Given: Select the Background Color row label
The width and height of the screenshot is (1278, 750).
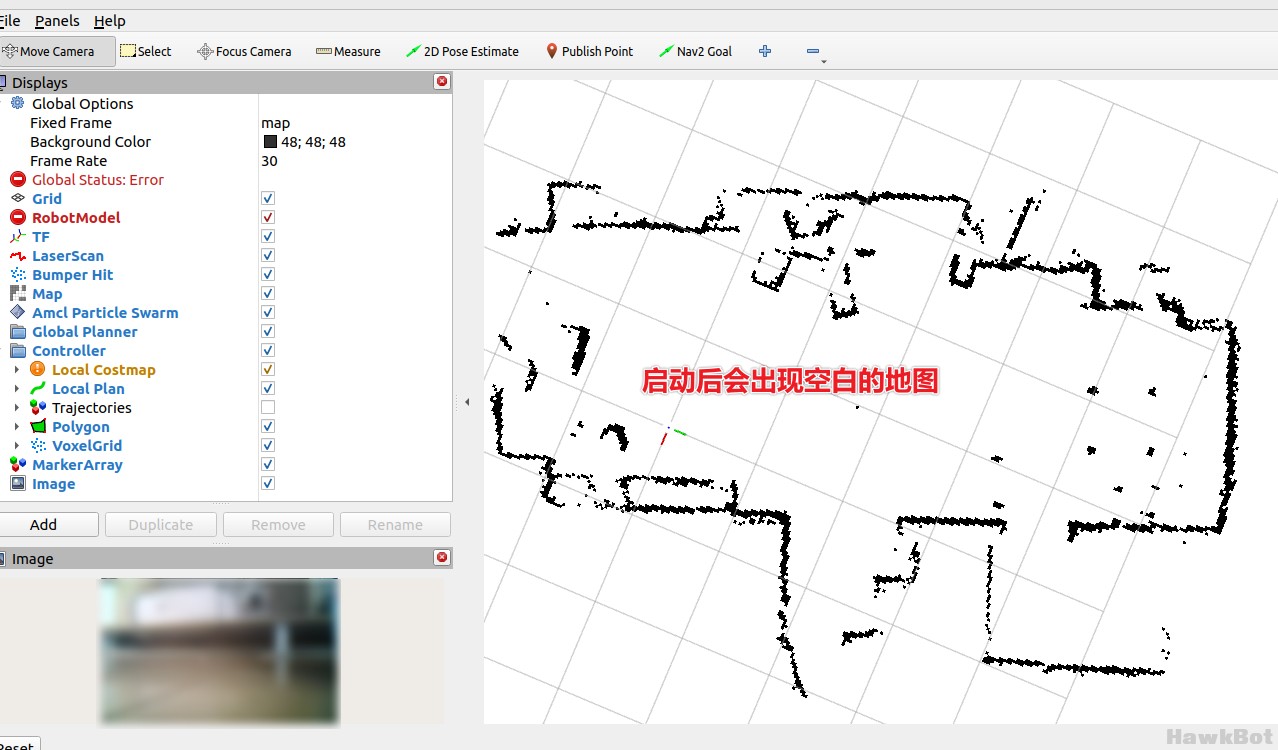Looking at the screenshot, I should pos(90,142).
